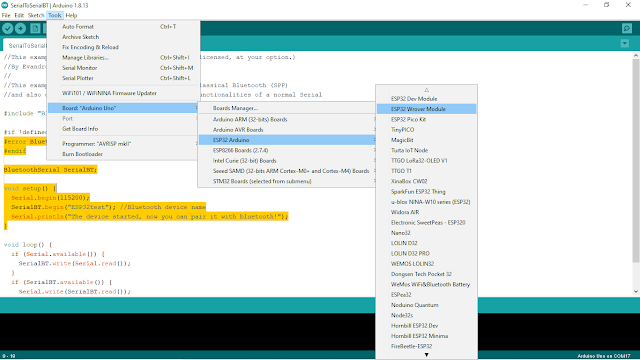Open Serial Plotter entry
This screenshot has width=640, height=360.
click(x=123, y=78)
